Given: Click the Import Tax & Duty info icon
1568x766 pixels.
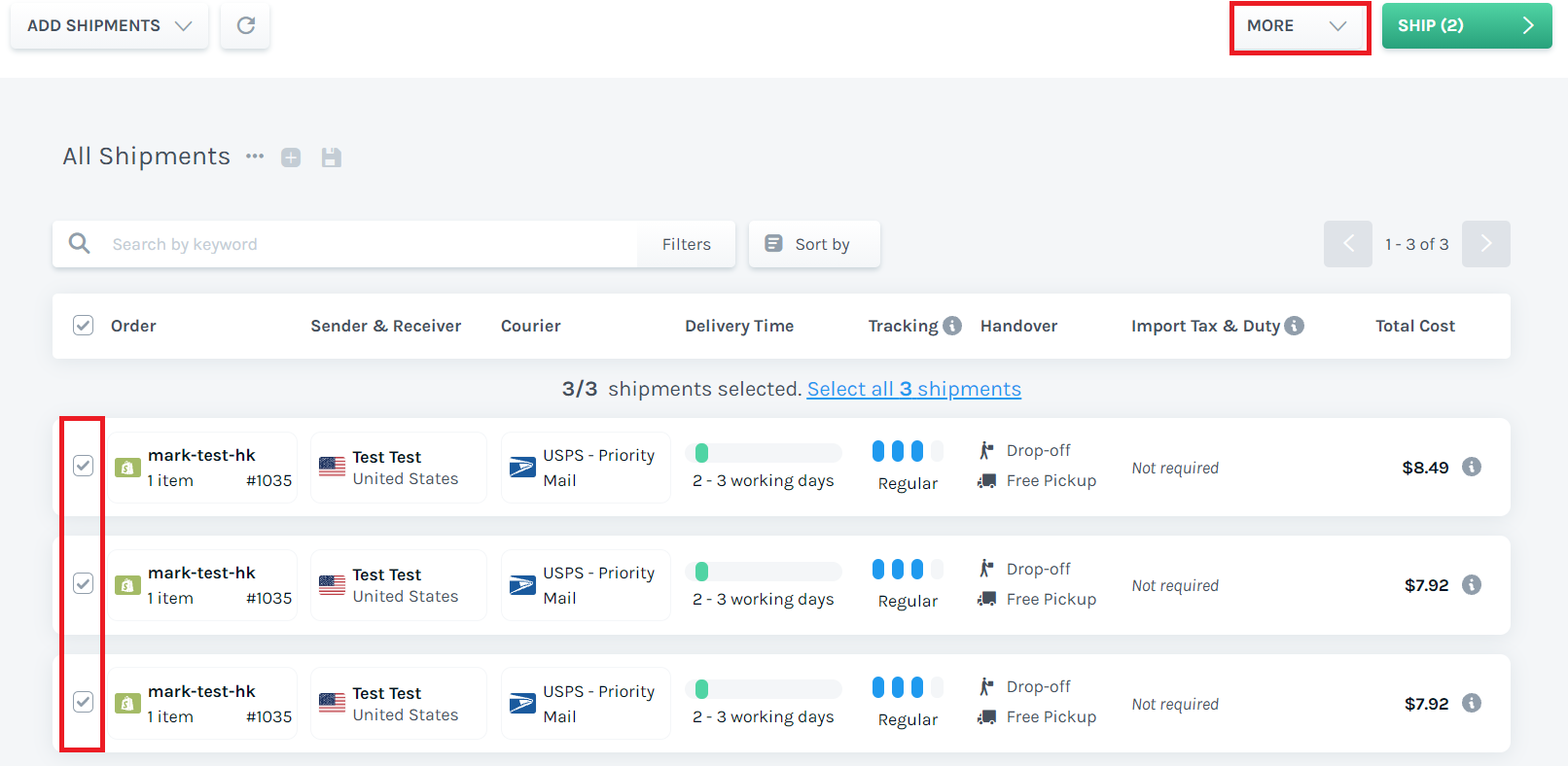Looking at the screenshot, I should (x=1294, y=326).
